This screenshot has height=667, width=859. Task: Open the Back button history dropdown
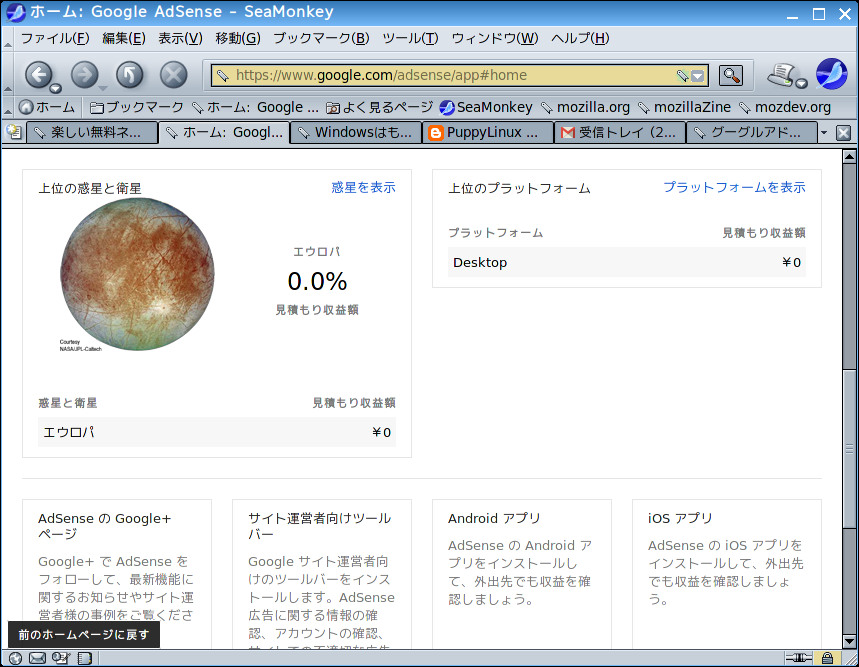tap(56, 89)
